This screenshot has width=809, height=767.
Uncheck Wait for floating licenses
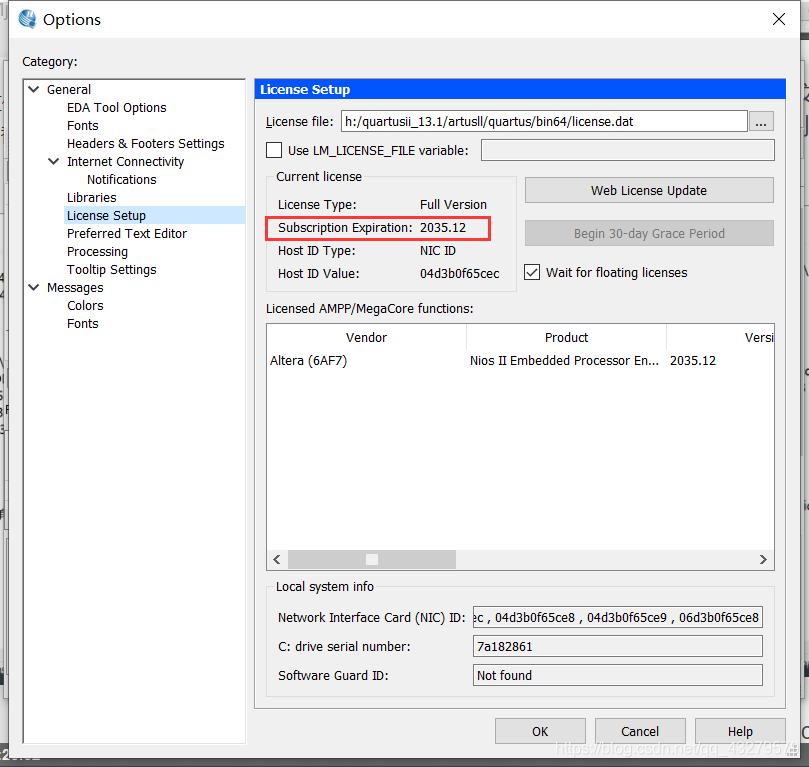[532, 272]
